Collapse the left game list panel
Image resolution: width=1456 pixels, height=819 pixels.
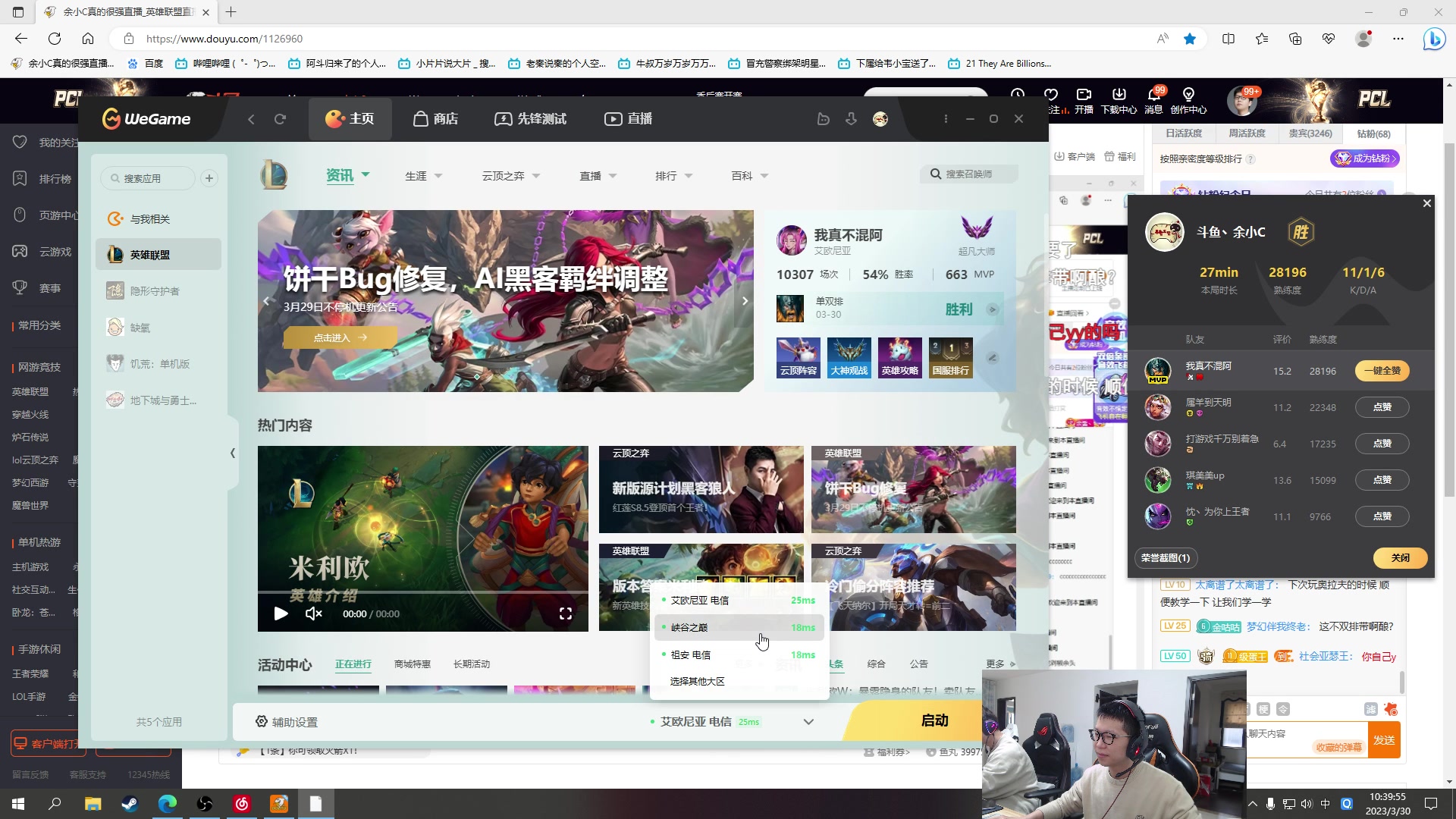pyautogui.click(x=233, y=453)
